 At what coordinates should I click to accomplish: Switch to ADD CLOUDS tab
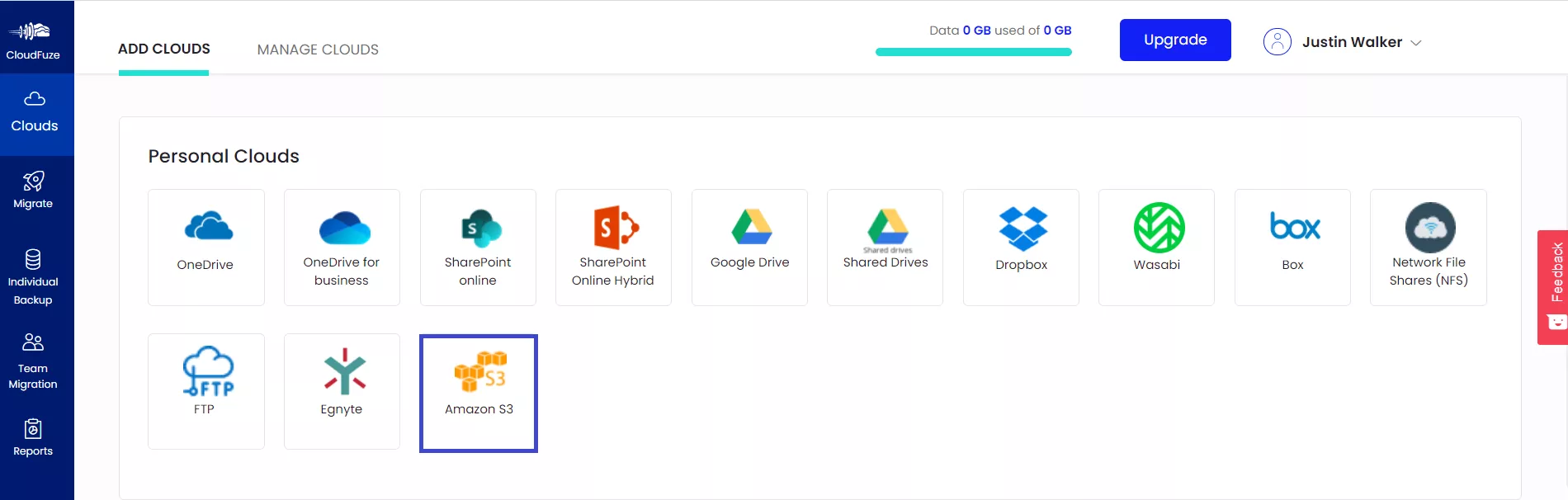click(x=164, y=50)
